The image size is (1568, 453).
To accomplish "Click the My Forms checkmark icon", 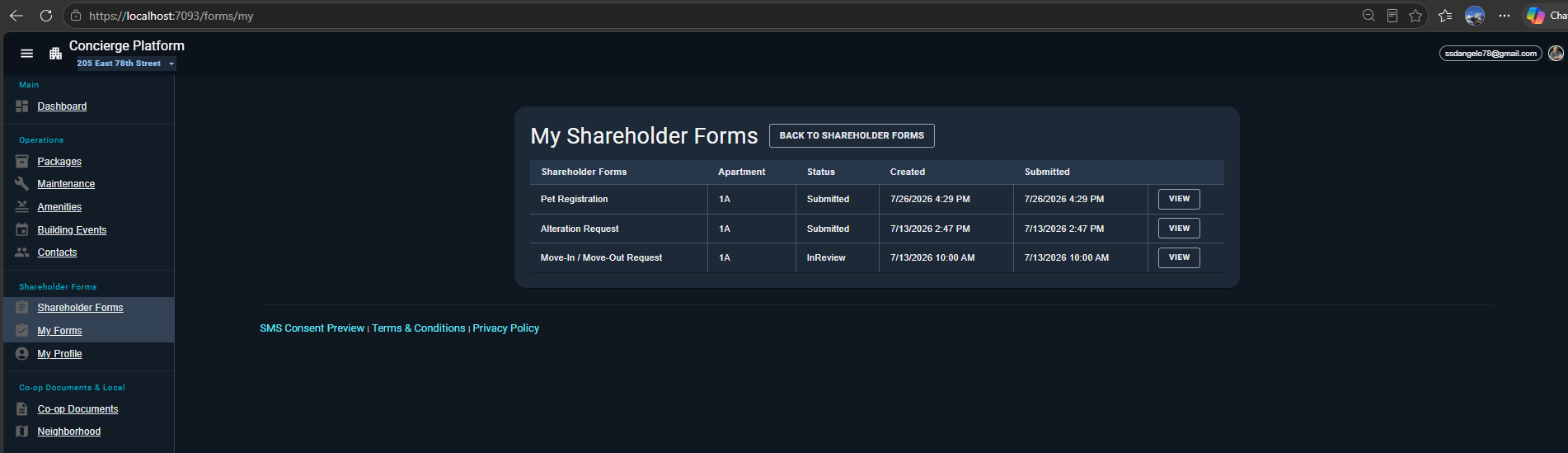I will click(x=22, y=331).
